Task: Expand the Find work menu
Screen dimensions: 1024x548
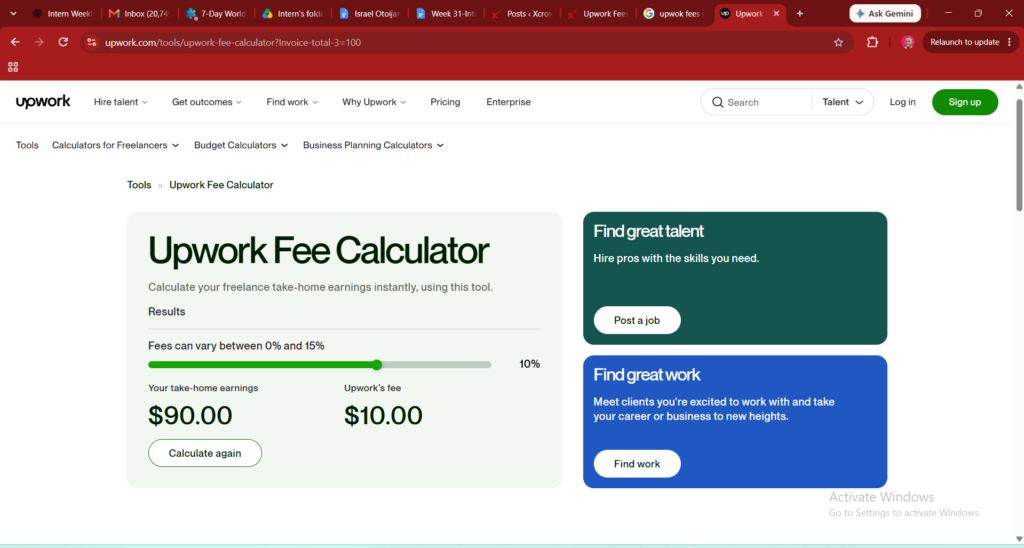Action: click(292, 102)
